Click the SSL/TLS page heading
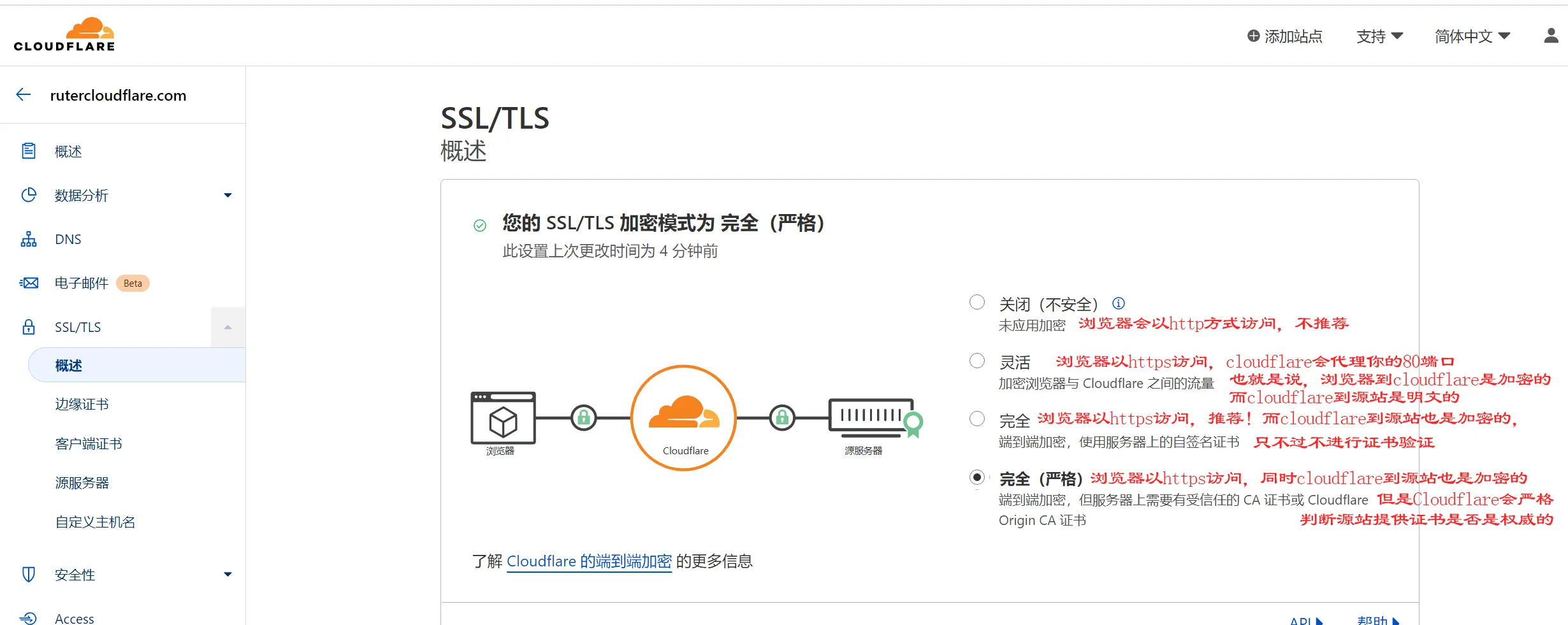This screenshot has width=1568, height=625. pyautogui.click(x=495, y=119)
